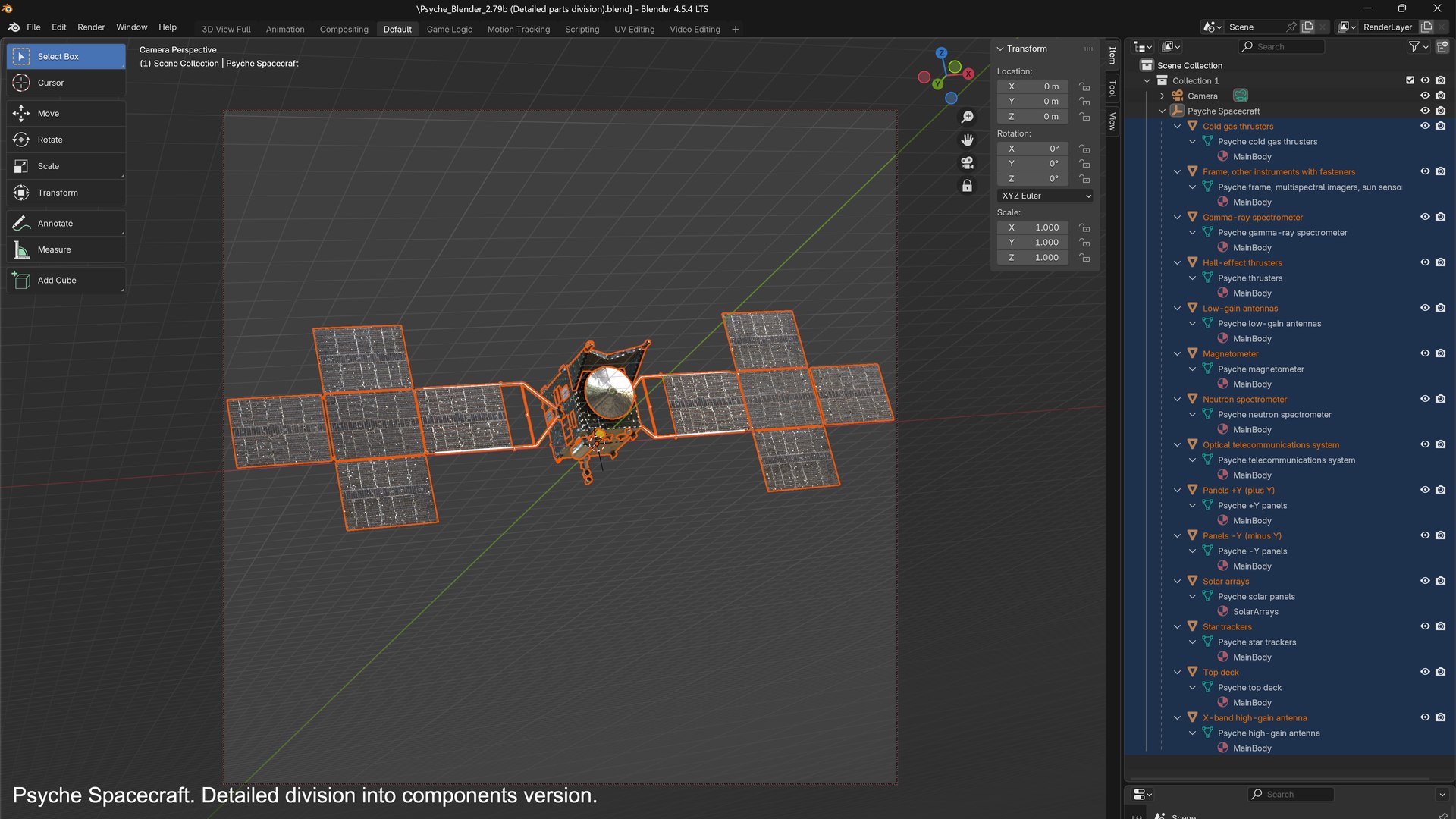Collapse the Collection 1 tree item
The height and width of the screenshot is (819, 1456).
click(x=1147, y=80)
